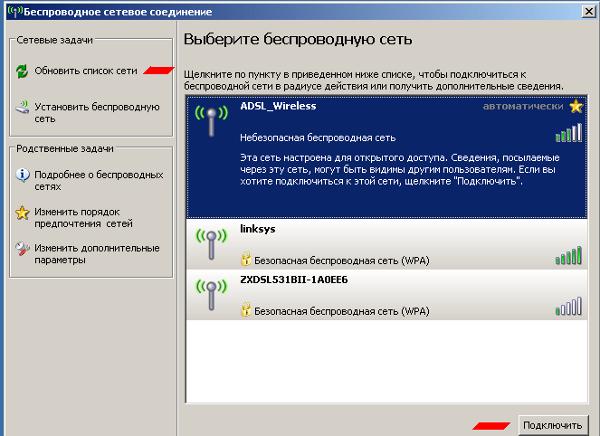
Task: Click the автоматически label on ADSL_Wireless
Action: tap(523, 106)
